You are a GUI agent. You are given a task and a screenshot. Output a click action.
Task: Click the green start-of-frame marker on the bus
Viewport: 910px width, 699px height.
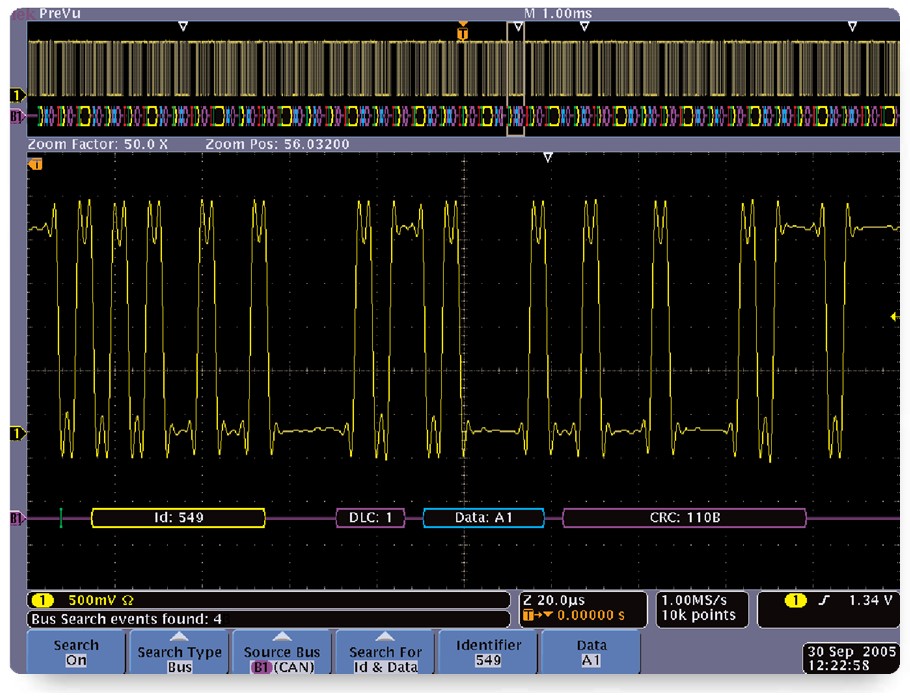(x=61, y=517)
